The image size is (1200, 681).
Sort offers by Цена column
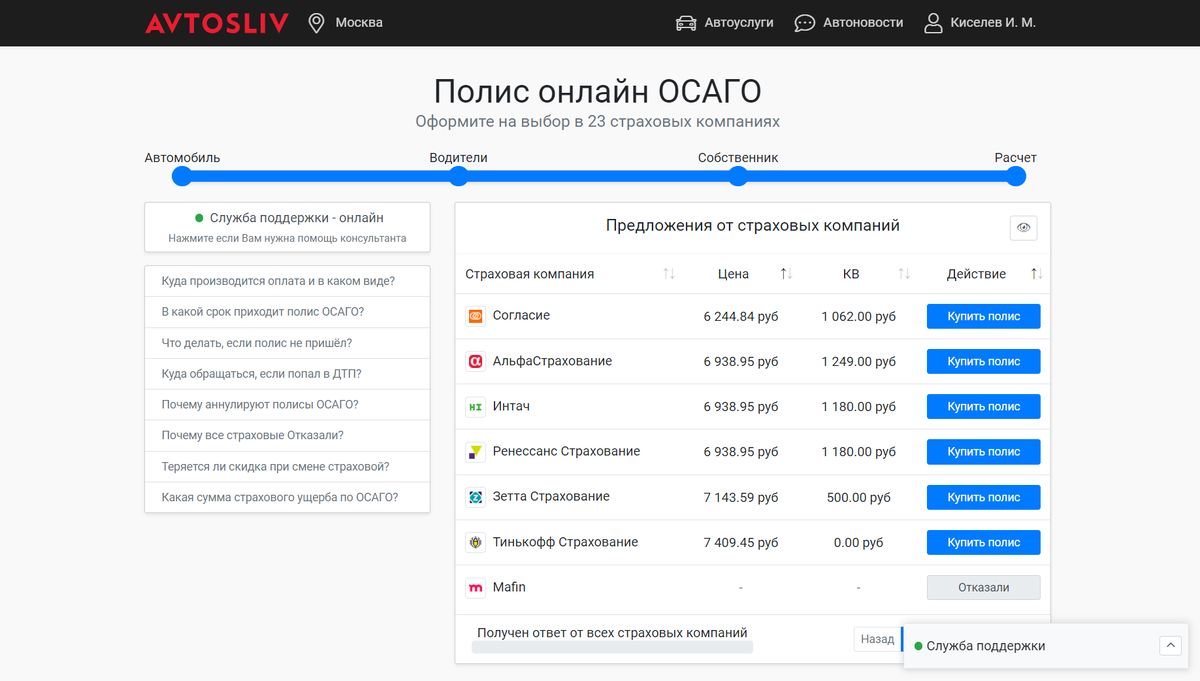(786, 273)
